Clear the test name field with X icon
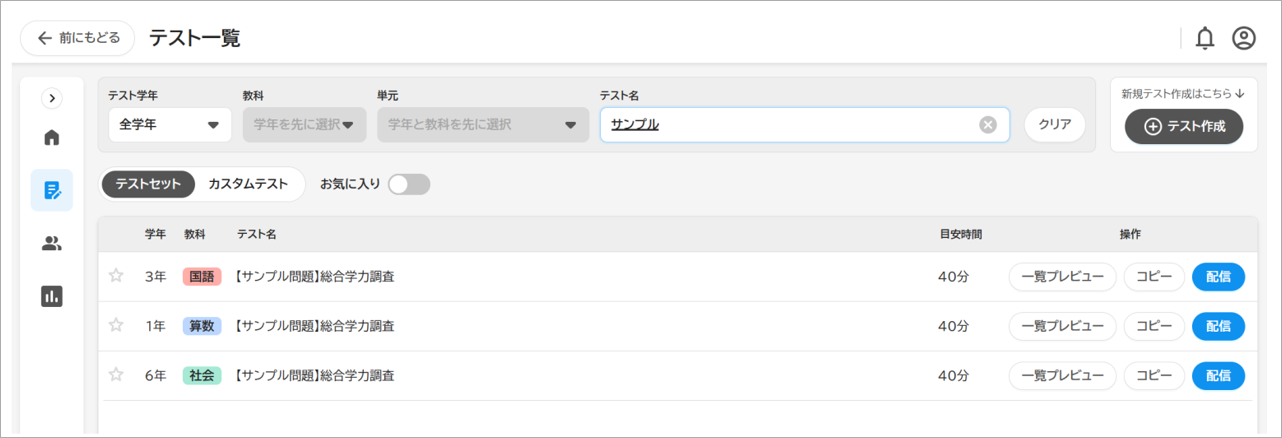 988,125
